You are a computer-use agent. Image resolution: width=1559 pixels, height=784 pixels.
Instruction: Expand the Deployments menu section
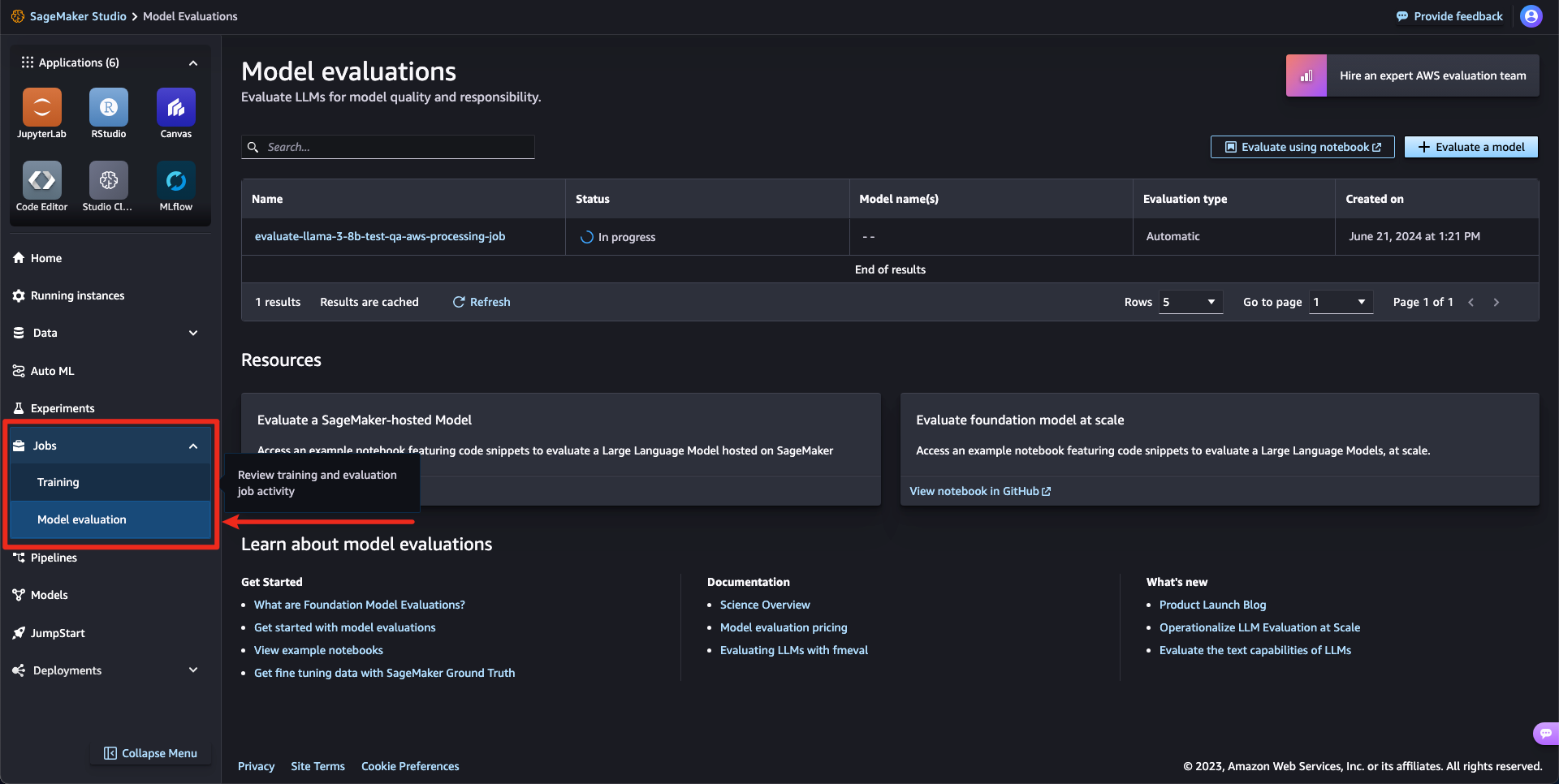tap(193, 670)
